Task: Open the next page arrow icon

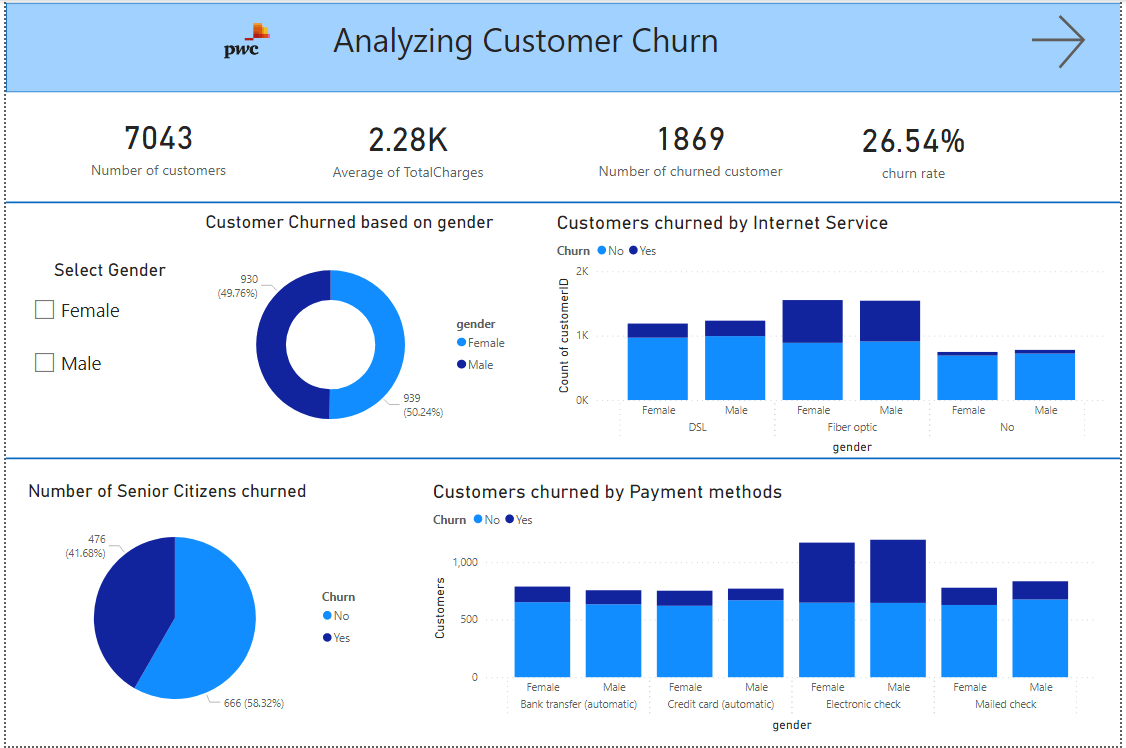Action: click(x=1059, y=41)
